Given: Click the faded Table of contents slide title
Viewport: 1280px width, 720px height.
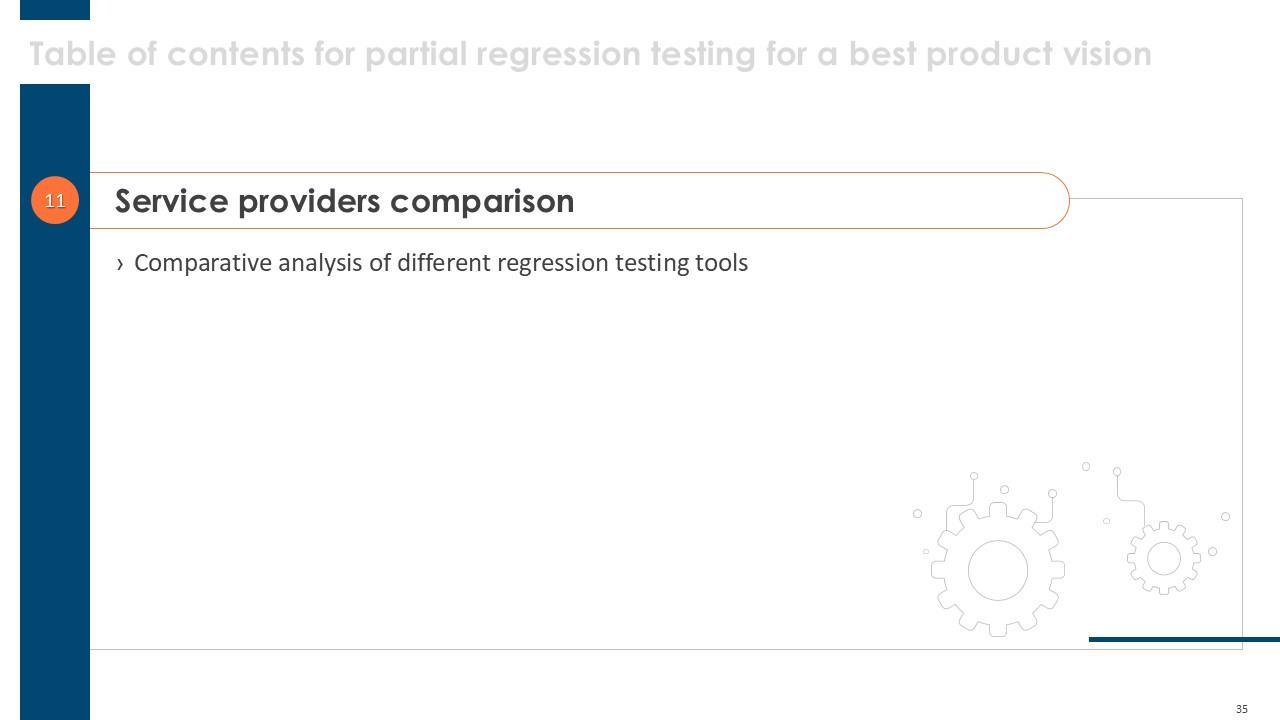Looking at the screenshot, I should coord(590,54).
